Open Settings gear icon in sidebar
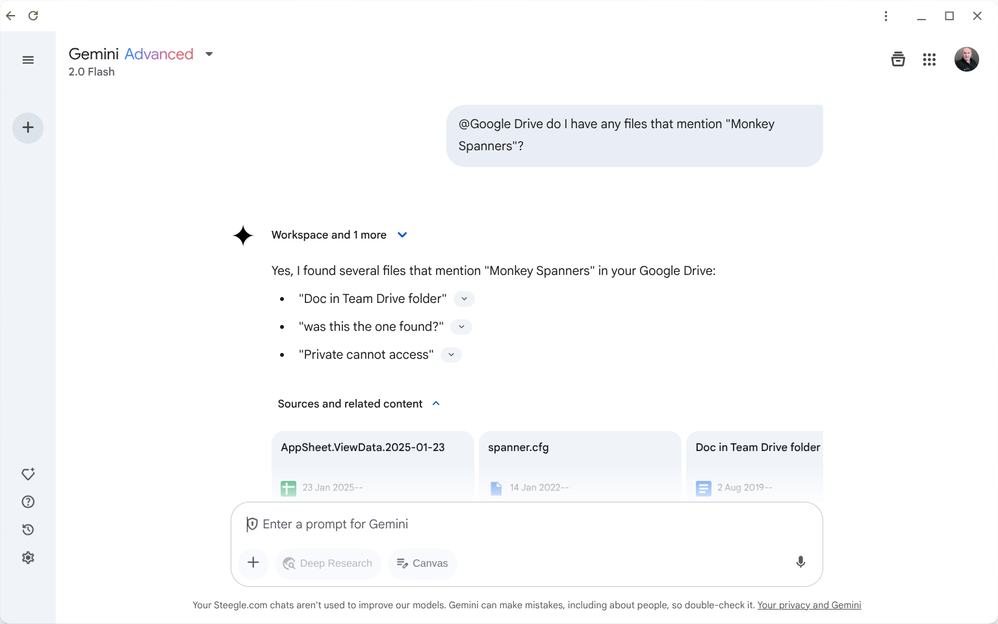The image size is (998, 624). 28,558
